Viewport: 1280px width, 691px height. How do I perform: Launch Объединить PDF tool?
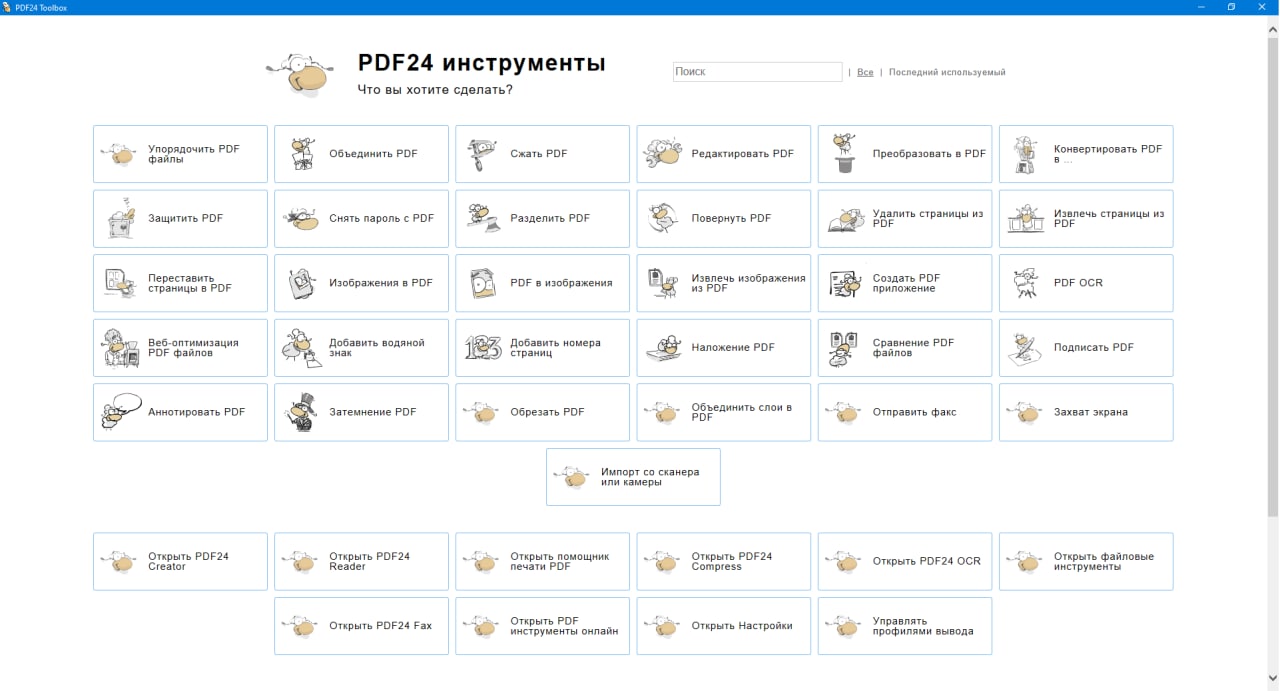click(x=361, y=154)
